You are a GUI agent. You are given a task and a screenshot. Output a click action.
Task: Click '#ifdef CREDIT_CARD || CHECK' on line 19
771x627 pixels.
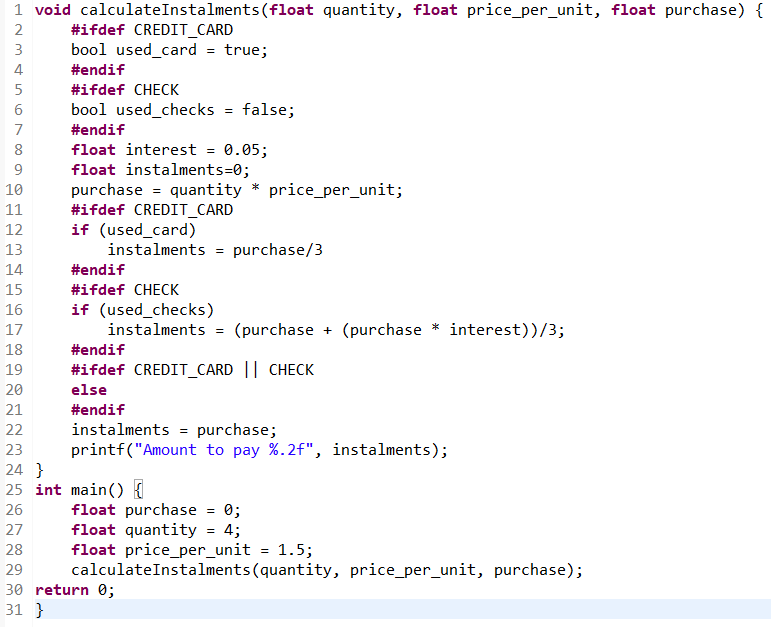point(192,370)
